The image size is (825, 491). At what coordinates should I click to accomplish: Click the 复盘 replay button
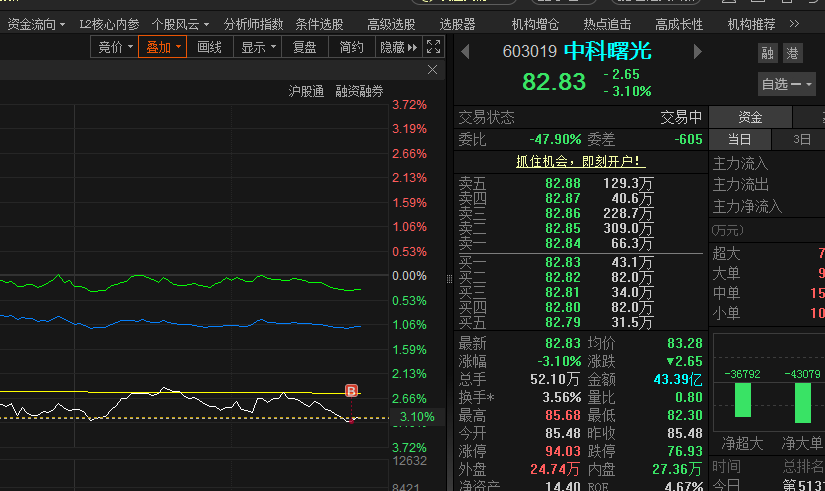pos(305,47)
